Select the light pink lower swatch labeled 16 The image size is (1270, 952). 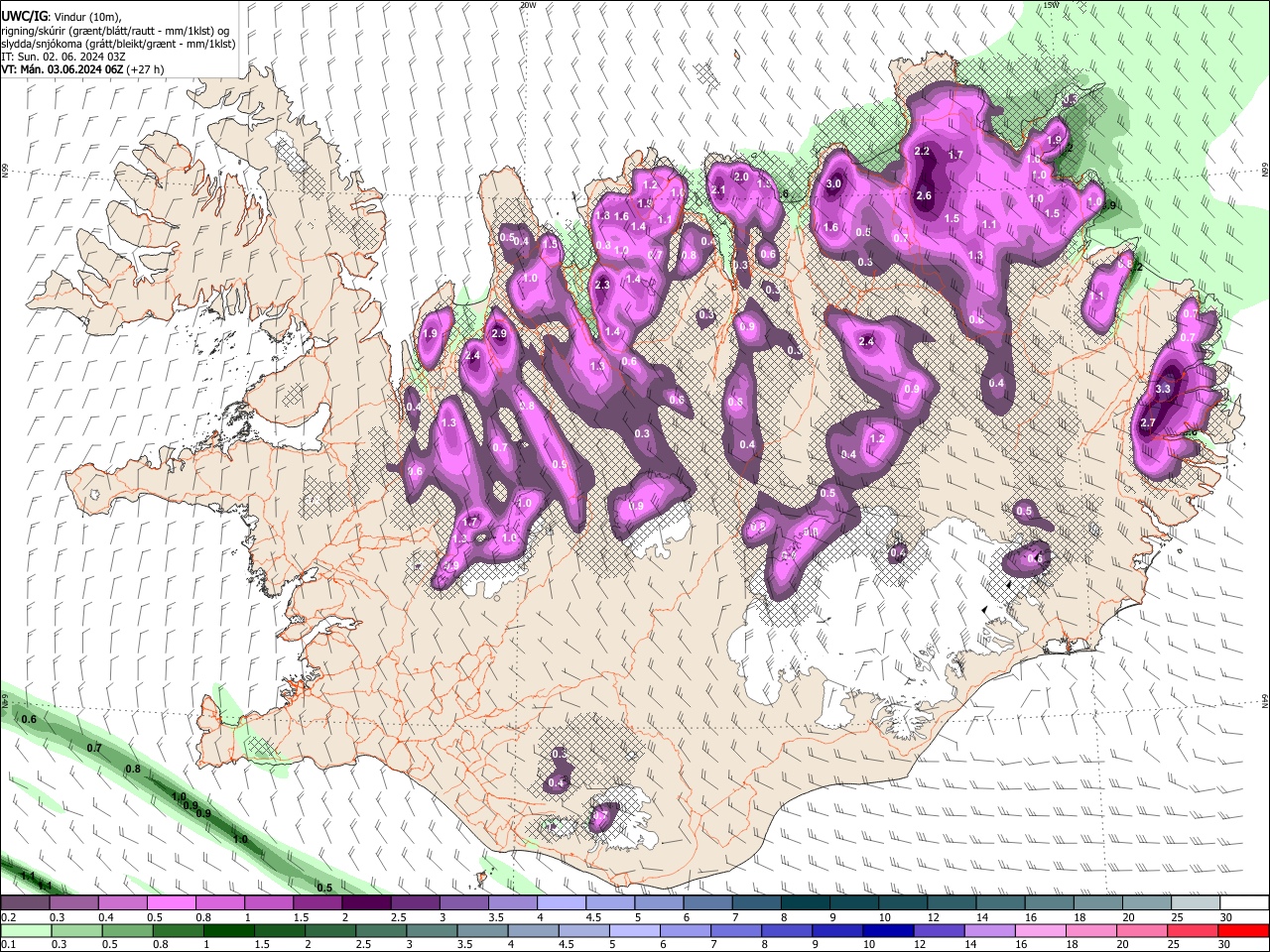point(1041,930)
